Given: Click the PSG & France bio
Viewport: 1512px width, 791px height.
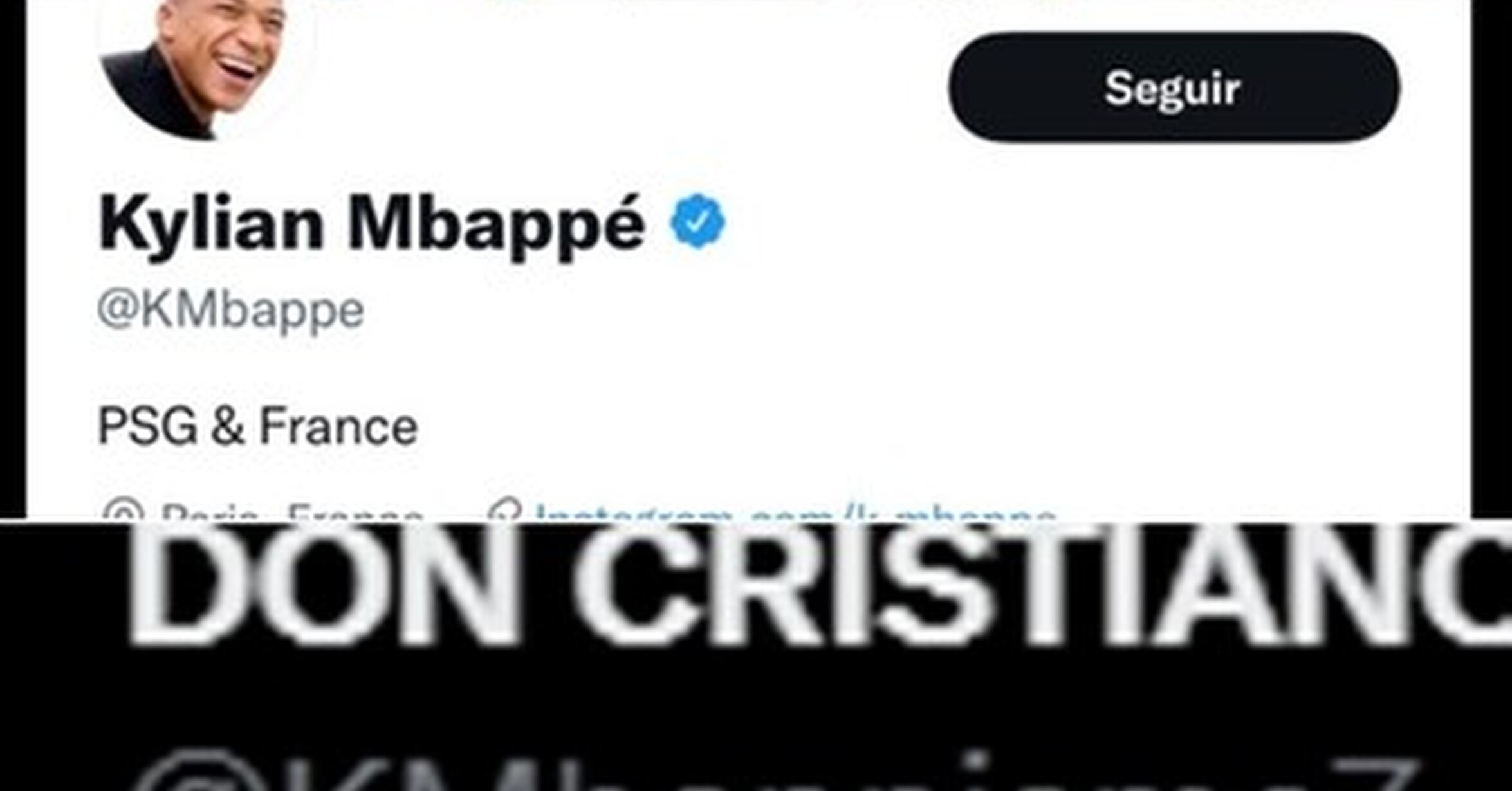Looking at the screenshot, I should coord(257,427).
